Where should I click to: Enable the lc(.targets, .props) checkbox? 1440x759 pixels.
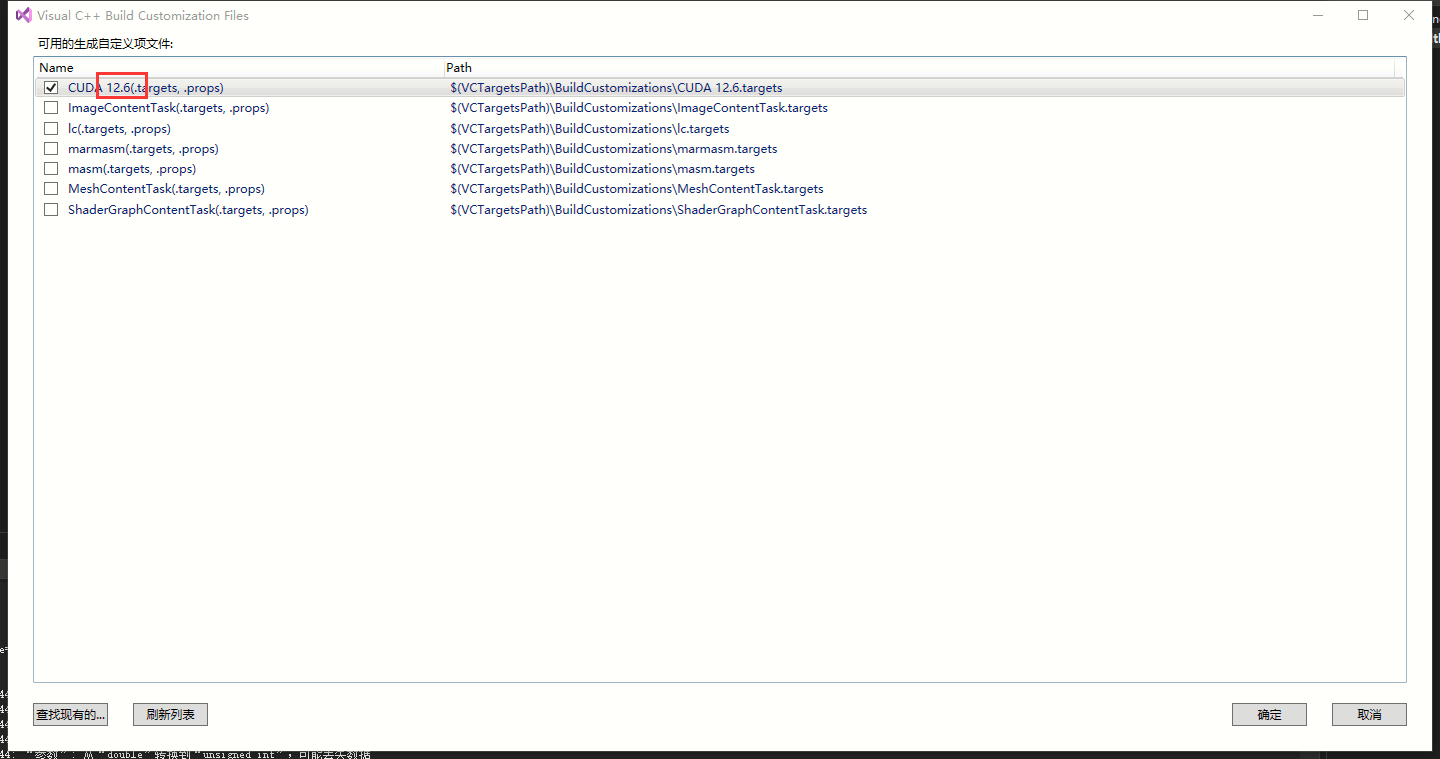click(51, 127)
